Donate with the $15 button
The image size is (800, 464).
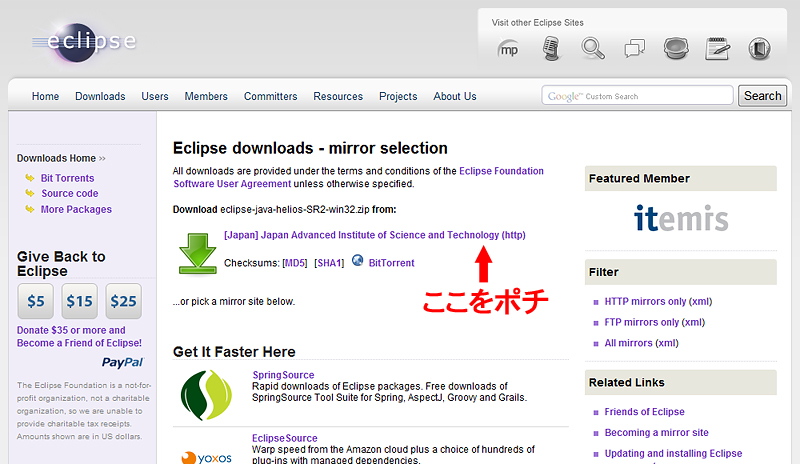click(80, 301)
